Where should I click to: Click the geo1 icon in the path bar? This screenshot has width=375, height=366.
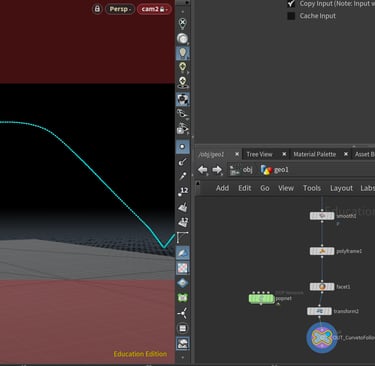pos(267,170)
